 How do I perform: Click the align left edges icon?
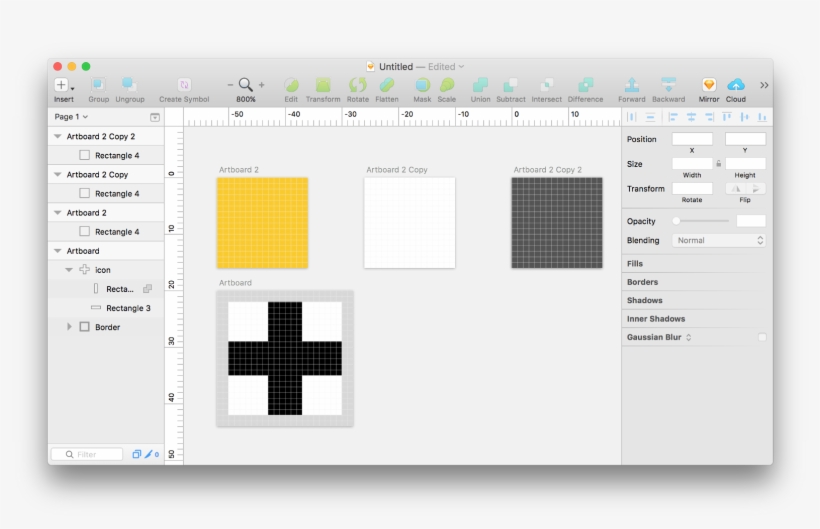pyautogui.click(x=673, y=117)
